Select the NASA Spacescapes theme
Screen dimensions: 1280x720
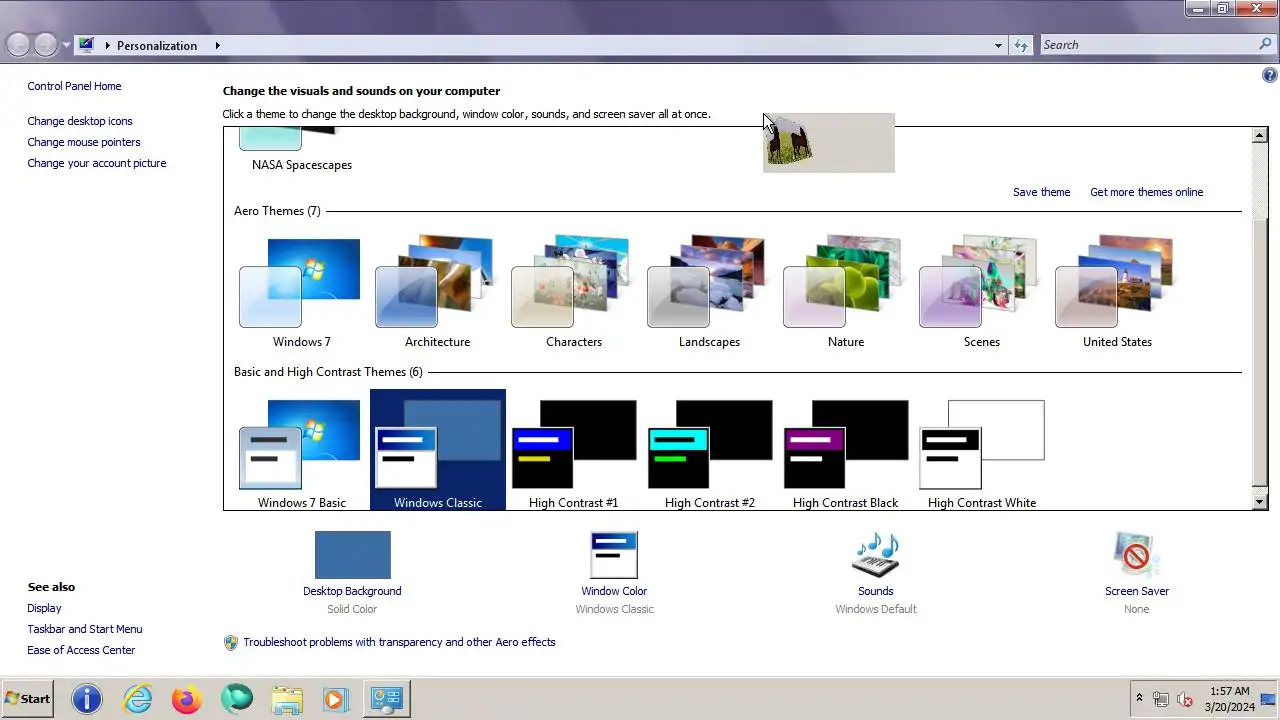coord(301,151)
